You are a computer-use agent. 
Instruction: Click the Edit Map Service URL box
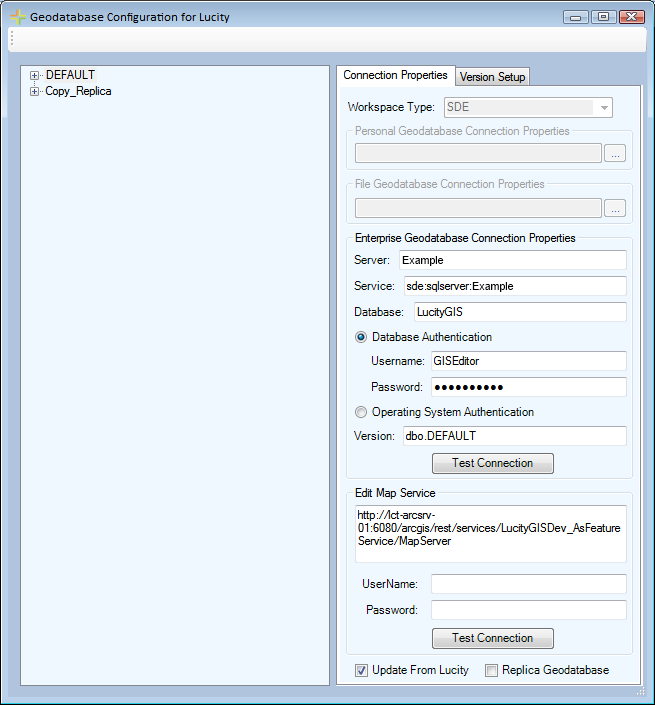point(491,534)
